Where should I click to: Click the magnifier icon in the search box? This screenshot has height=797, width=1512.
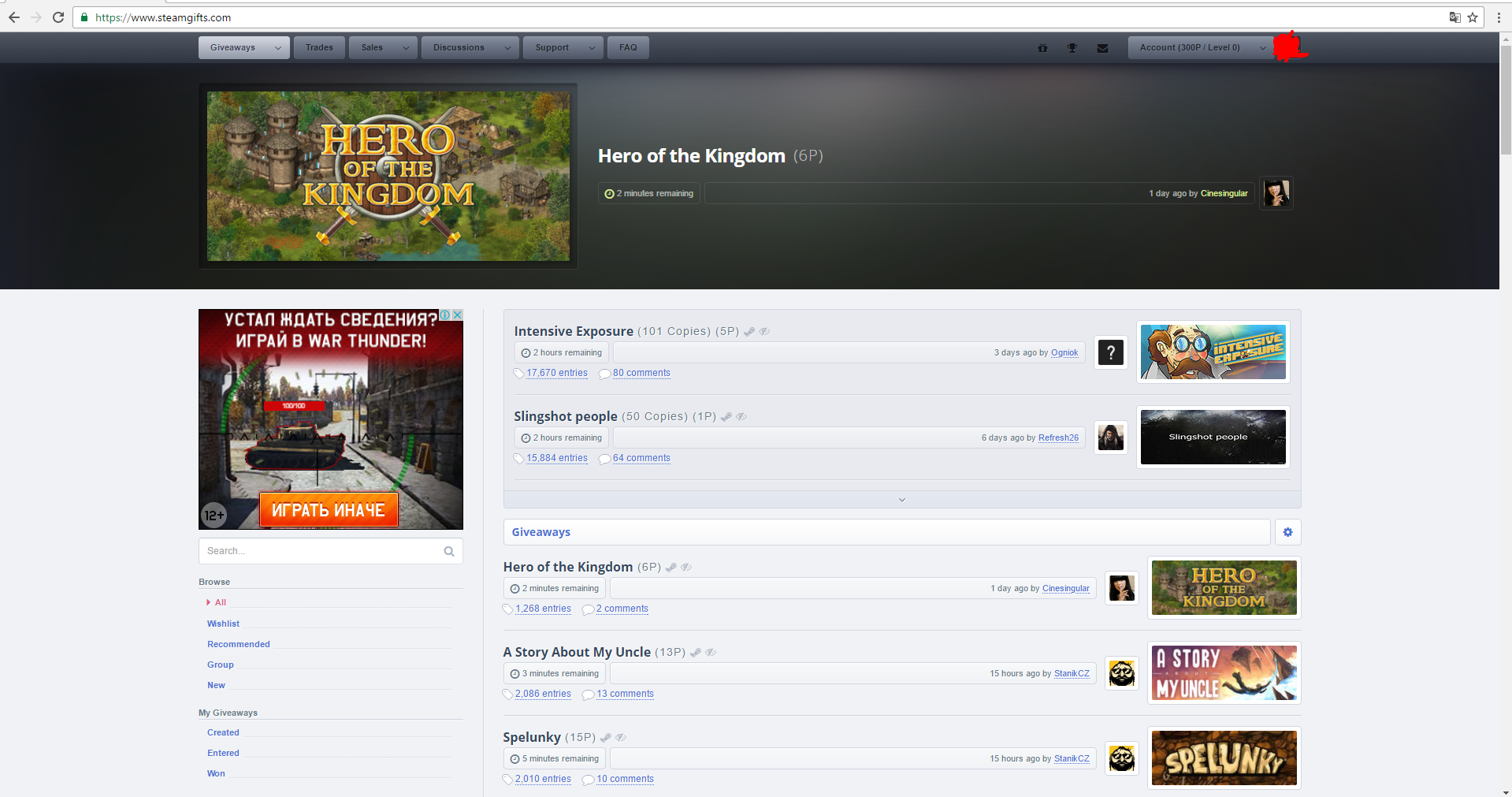449,551
